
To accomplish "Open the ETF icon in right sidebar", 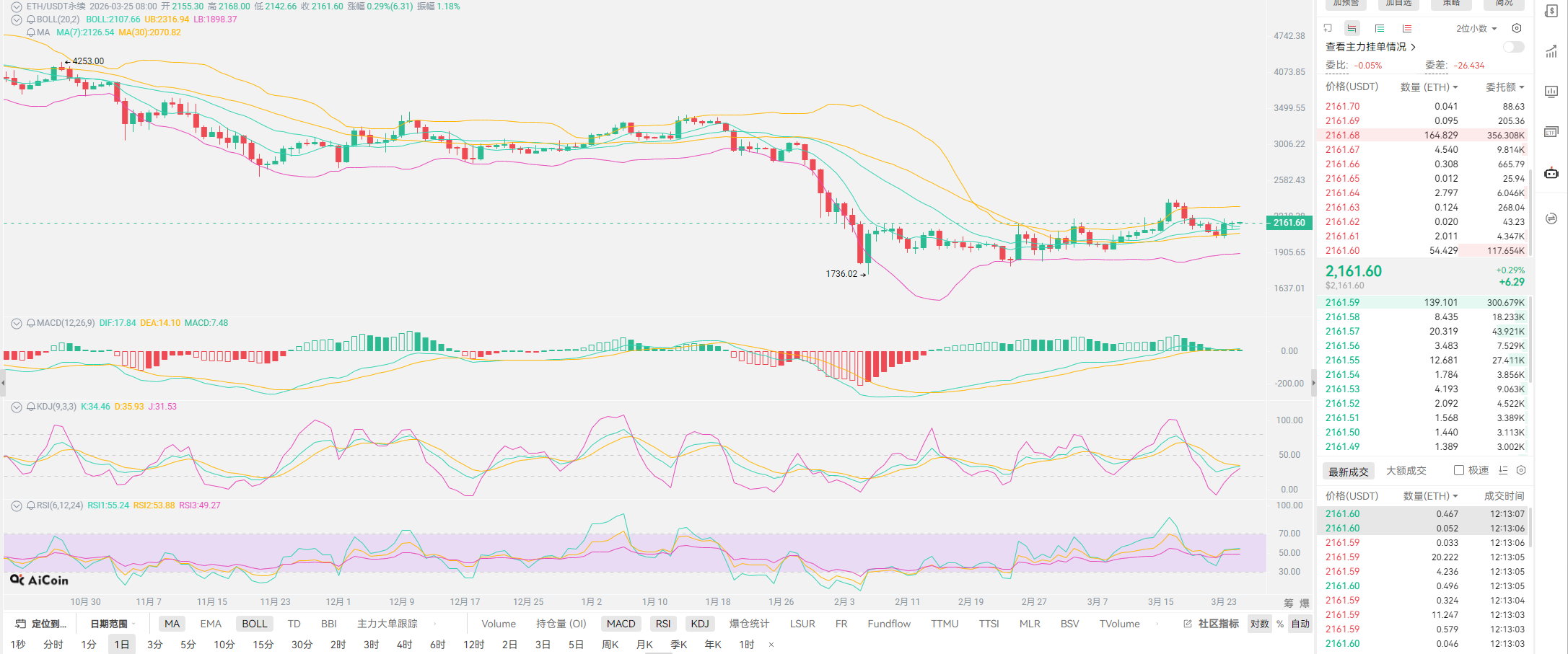I will pyautogui.click(x=1551, y=132).
